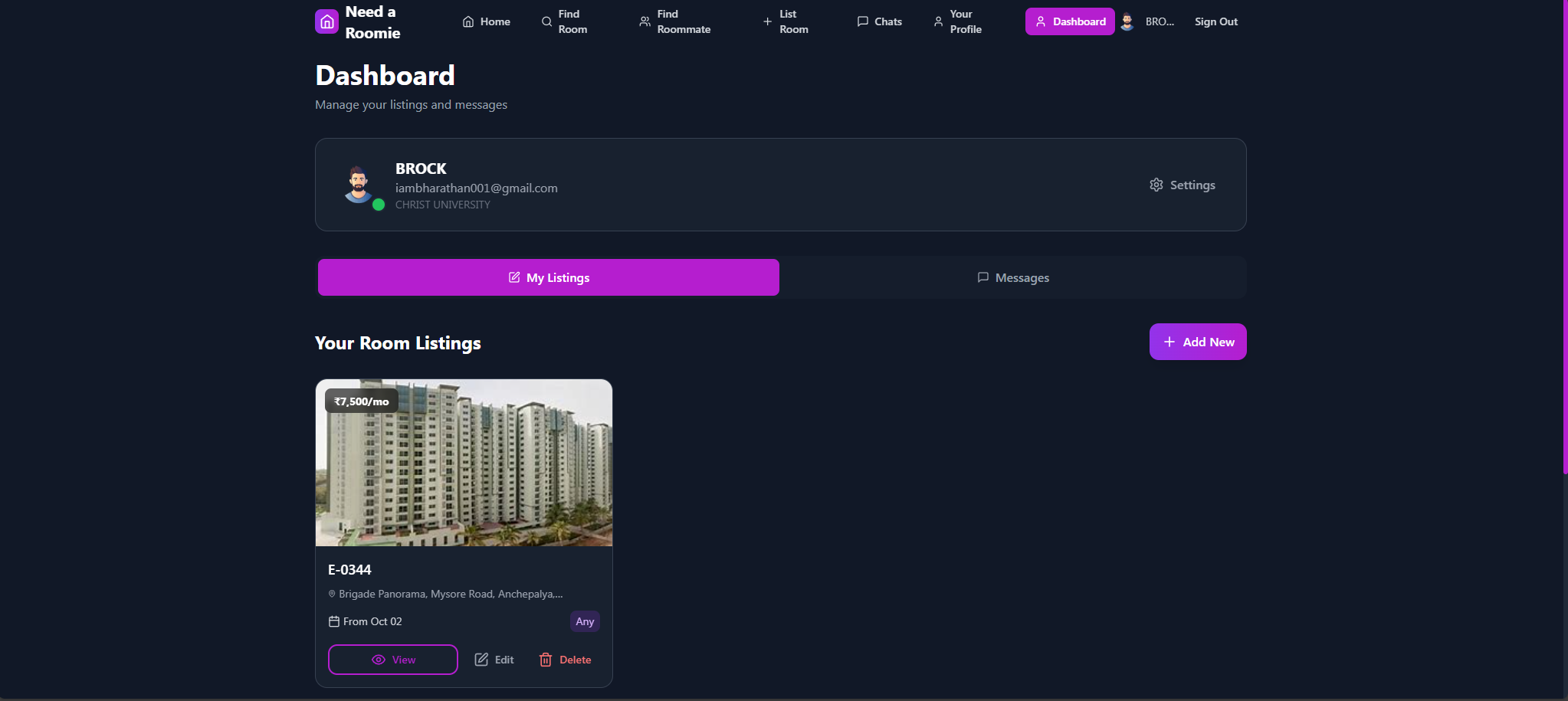
Task: Open Find Roommate in the navbar
Action: click(x=675, y=21)
